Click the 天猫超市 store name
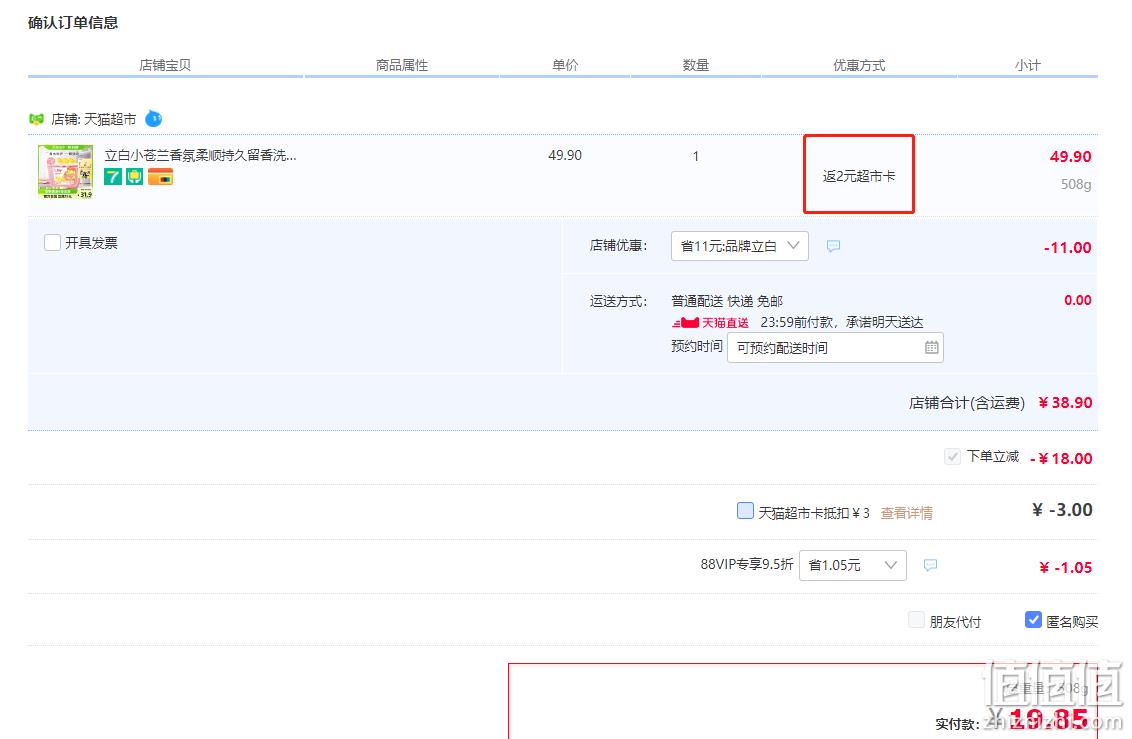This screenshot has width=1132, height=739. [x=110, y=119]
